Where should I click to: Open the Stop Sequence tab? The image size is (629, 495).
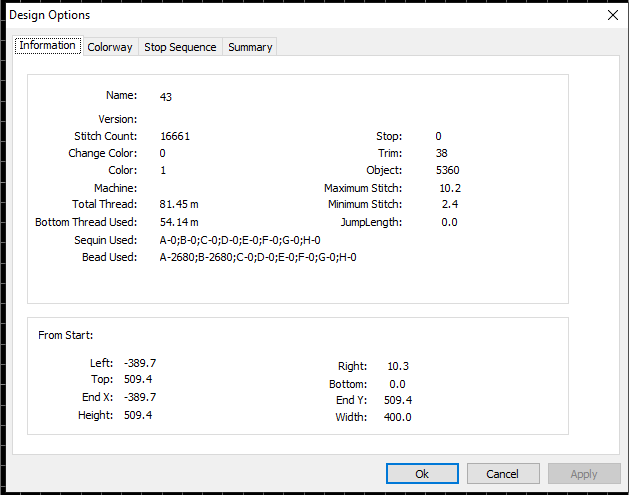click(x=180, y=47)
